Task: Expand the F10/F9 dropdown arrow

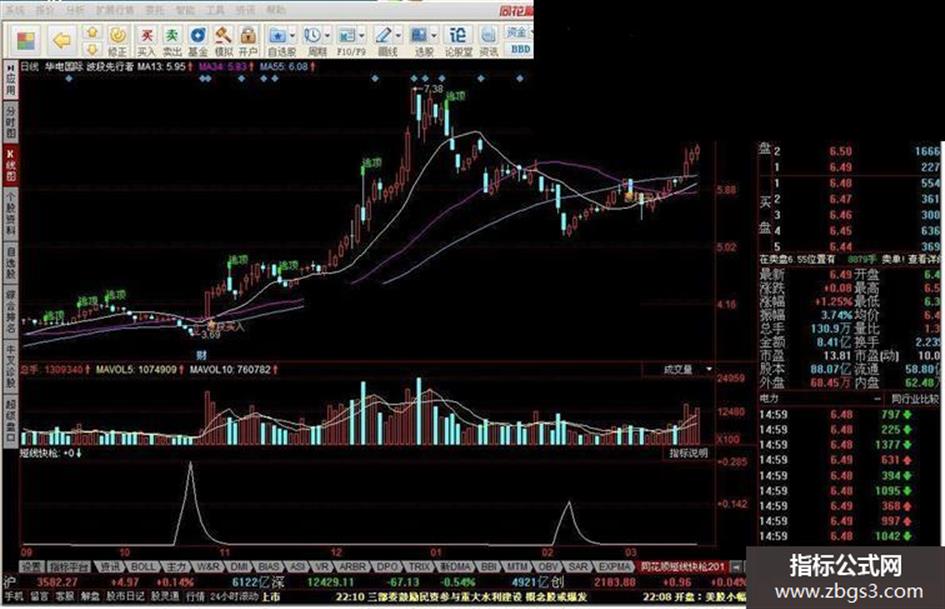Action: tap(362, 36)
